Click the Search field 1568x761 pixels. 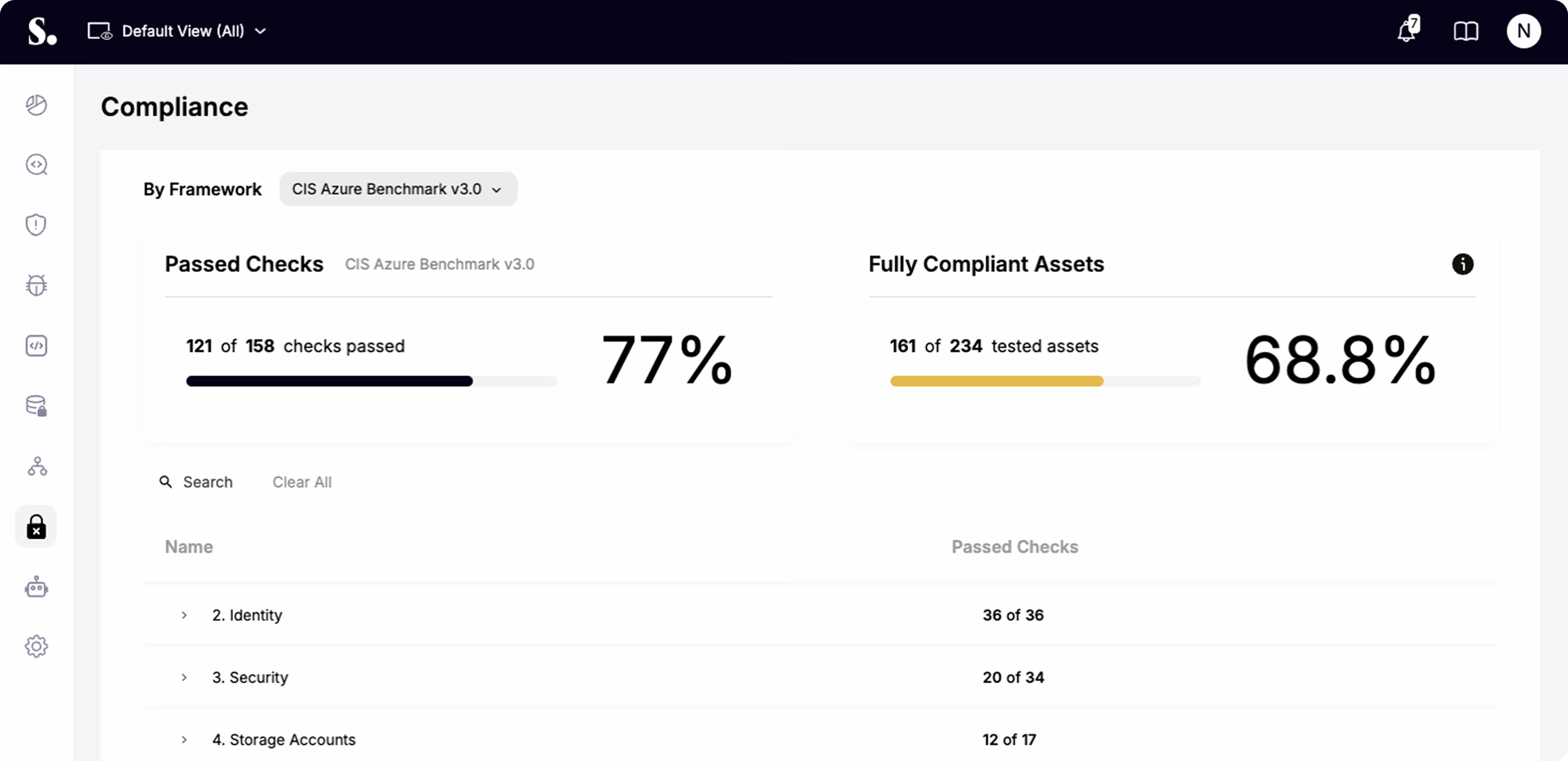(207, 482)
